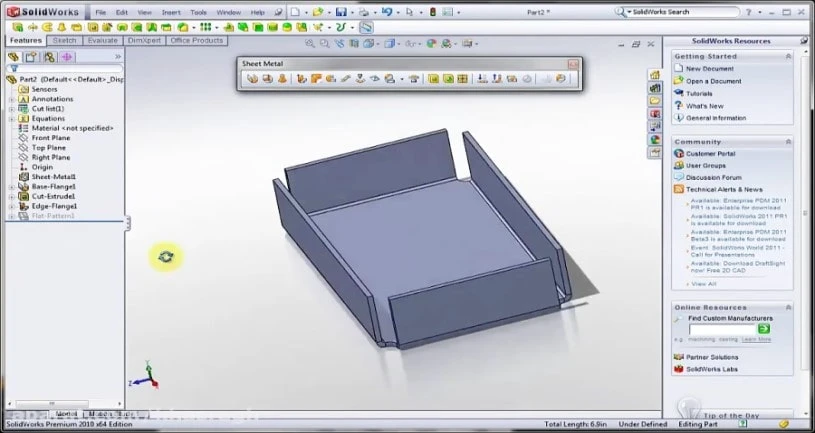The width and height of the screenshot is (815, 433).
Task: Expand the Edge-Flange1 feature node
Action: [x=11, y=206]
